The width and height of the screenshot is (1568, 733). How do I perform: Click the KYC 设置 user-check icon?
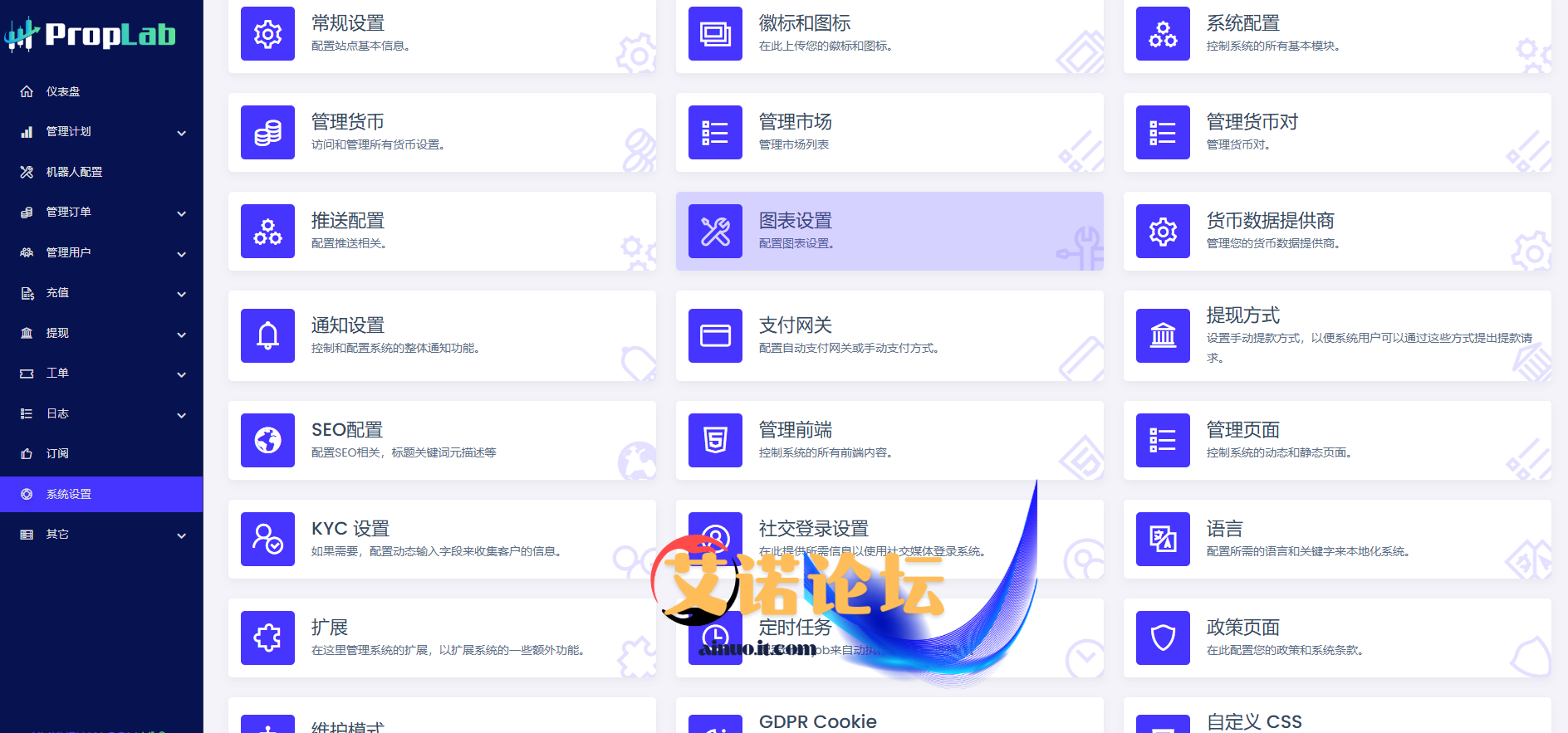(267, 540)
